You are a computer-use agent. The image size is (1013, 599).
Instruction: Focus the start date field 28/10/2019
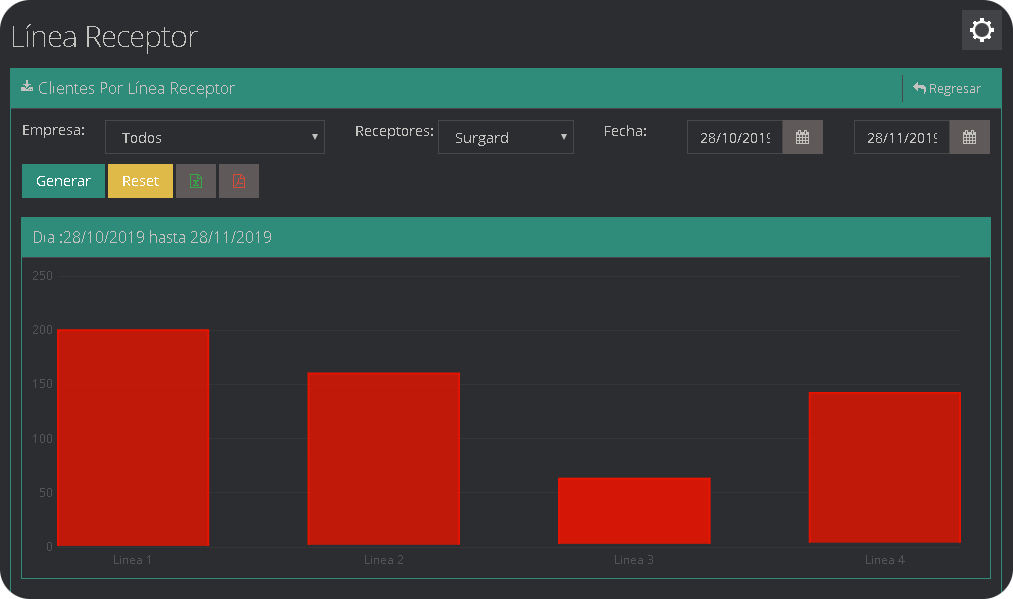[735, 138]
